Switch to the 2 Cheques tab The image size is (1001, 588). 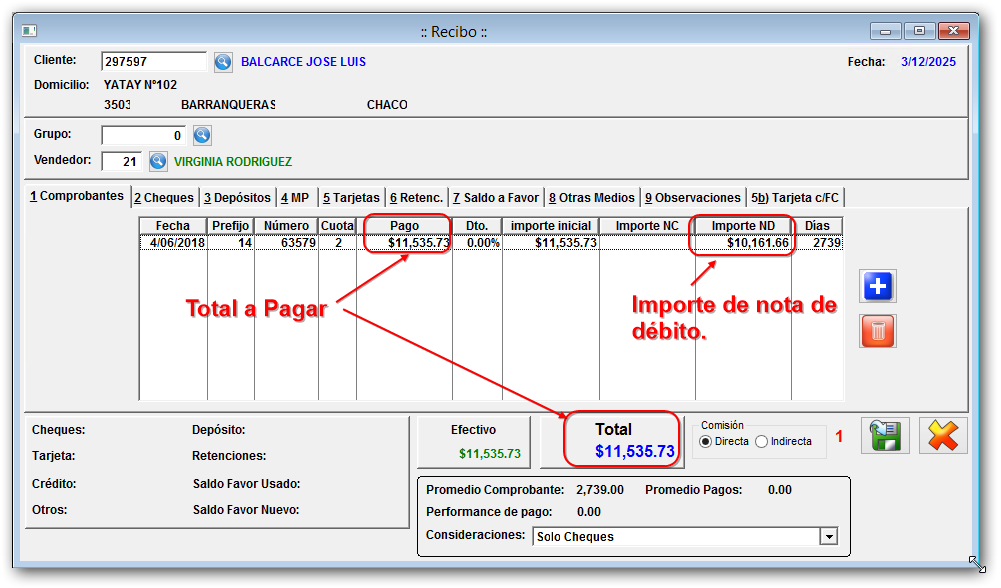pos(163,197)
